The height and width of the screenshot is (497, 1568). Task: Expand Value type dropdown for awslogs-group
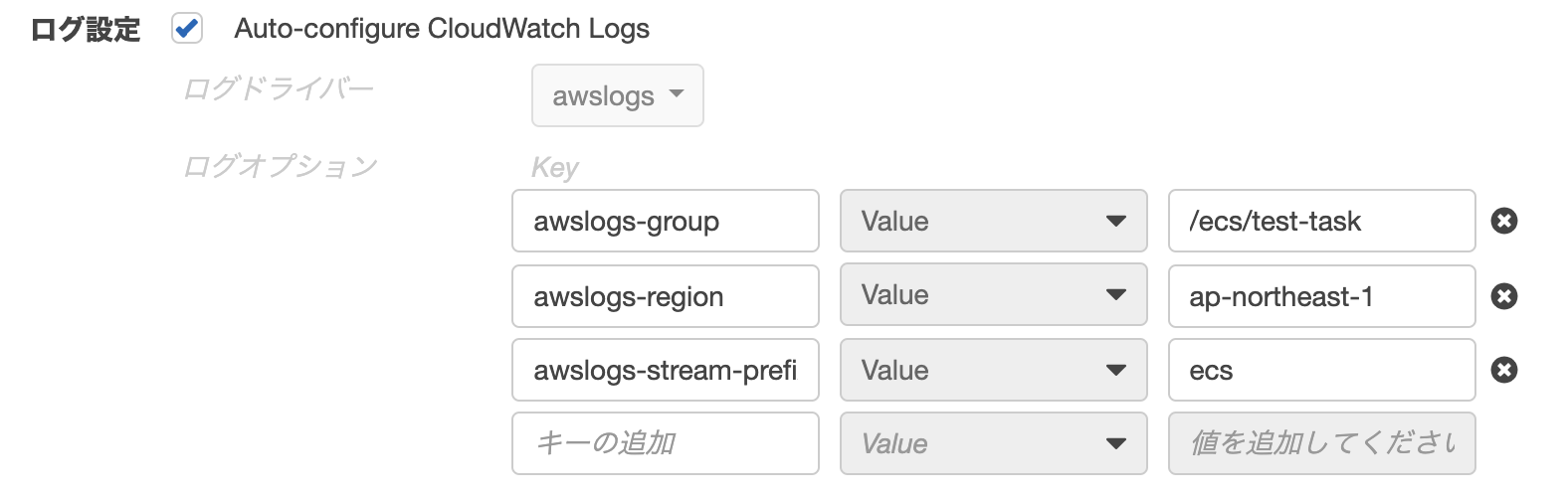pos(993,221)
